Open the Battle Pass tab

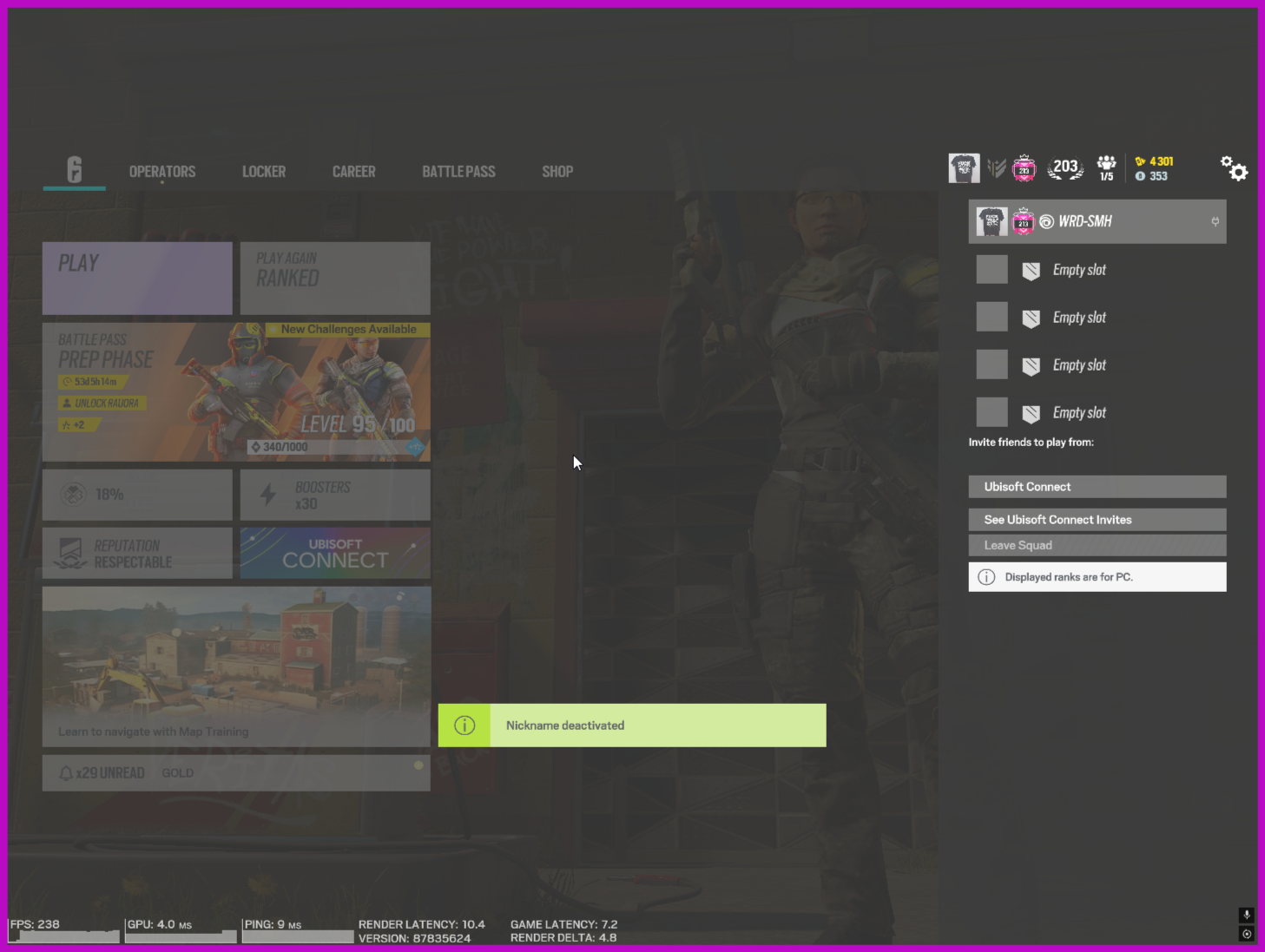(458, 172)
